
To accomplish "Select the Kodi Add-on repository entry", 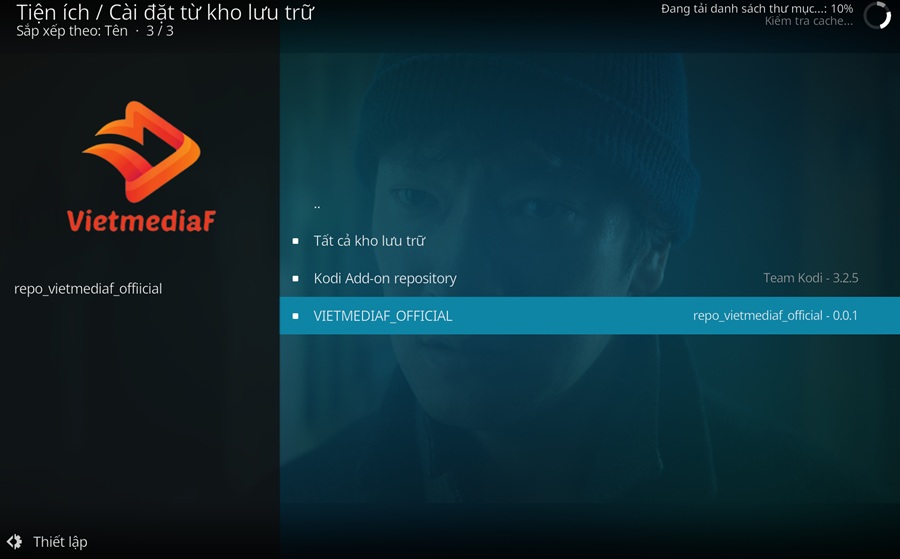I will coord(589,278).
